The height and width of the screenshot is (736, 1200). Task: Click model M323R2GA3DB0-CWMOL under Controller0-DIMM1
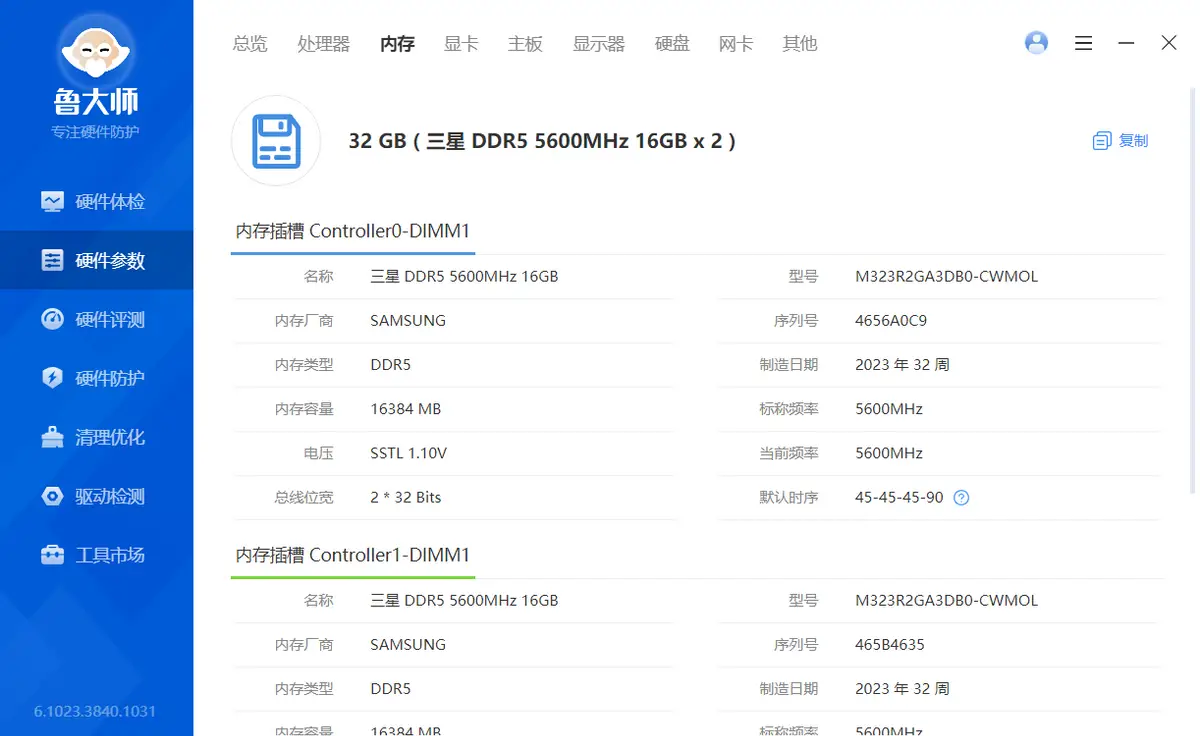tap(947, 277)
